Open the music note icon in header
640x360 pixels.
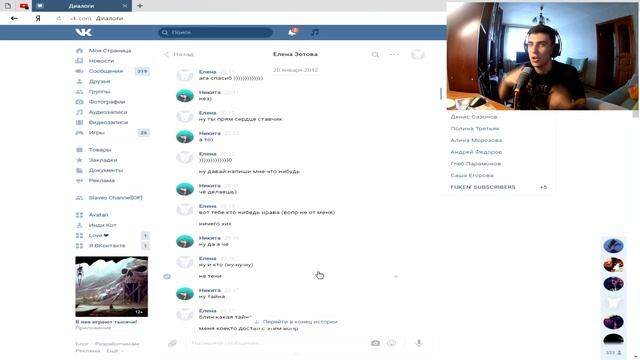(x=315, y=32)
